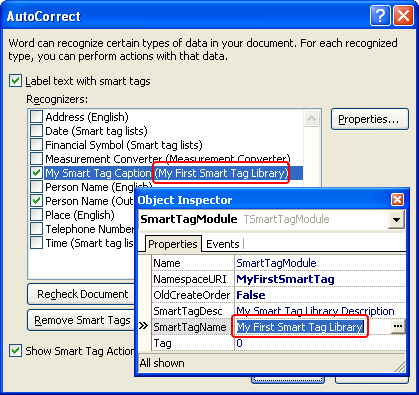419x395 pixels.
Task: Toggle Label text with smart tags checkbox
Action: coord(15,81)
